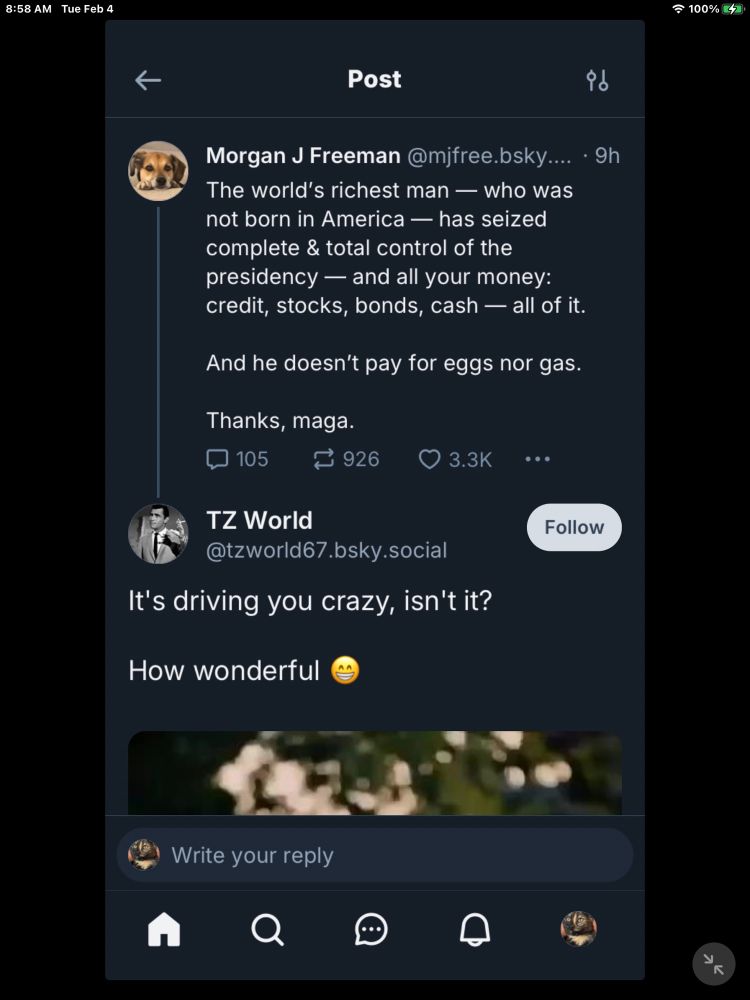
Task: Open thread preferences settings icon
Action: point(597,80)
